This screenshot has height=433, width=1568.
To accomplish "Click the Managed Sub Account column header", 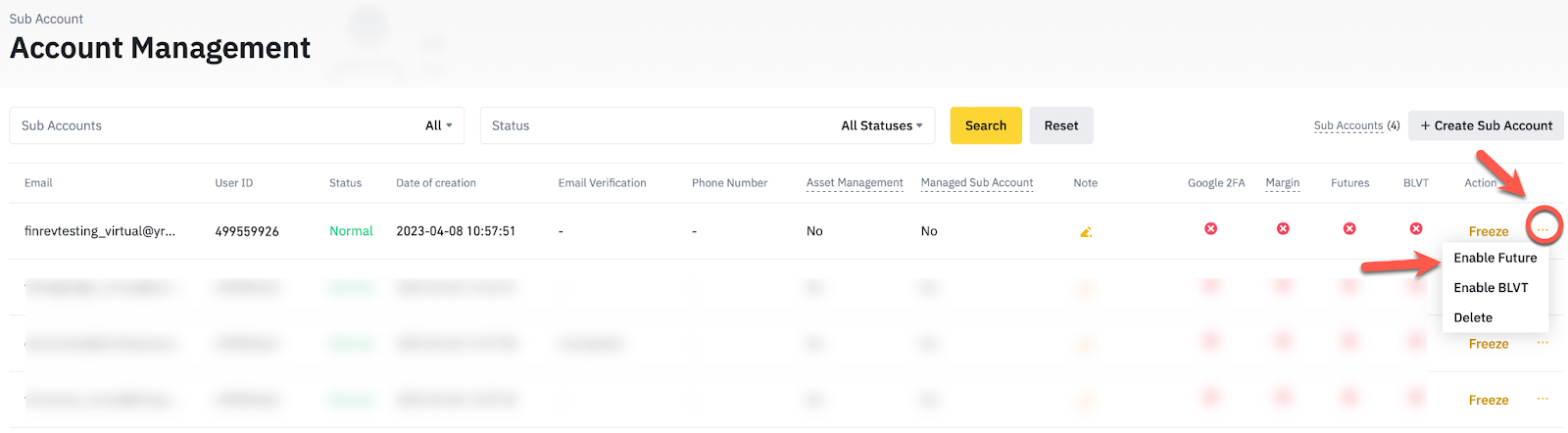I will (977, 182).
